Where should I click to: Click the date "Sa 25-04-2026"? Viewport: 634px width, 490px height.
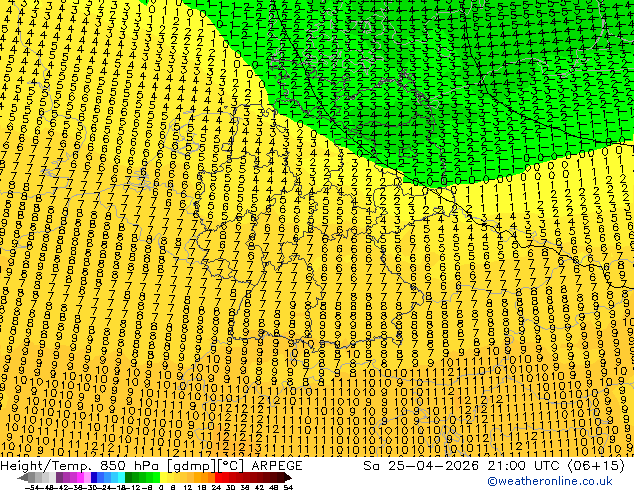pos(421,466)
